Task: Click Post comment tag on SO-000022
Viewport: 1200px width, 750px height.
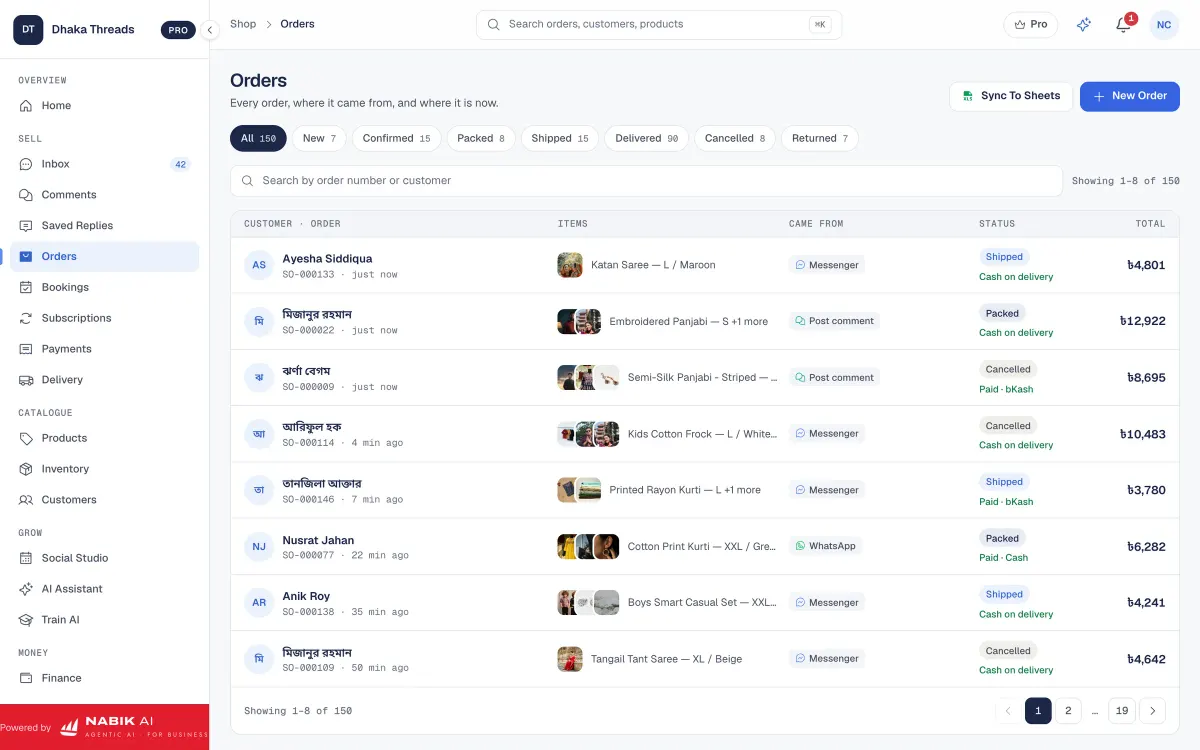Action: click(834, 321)
